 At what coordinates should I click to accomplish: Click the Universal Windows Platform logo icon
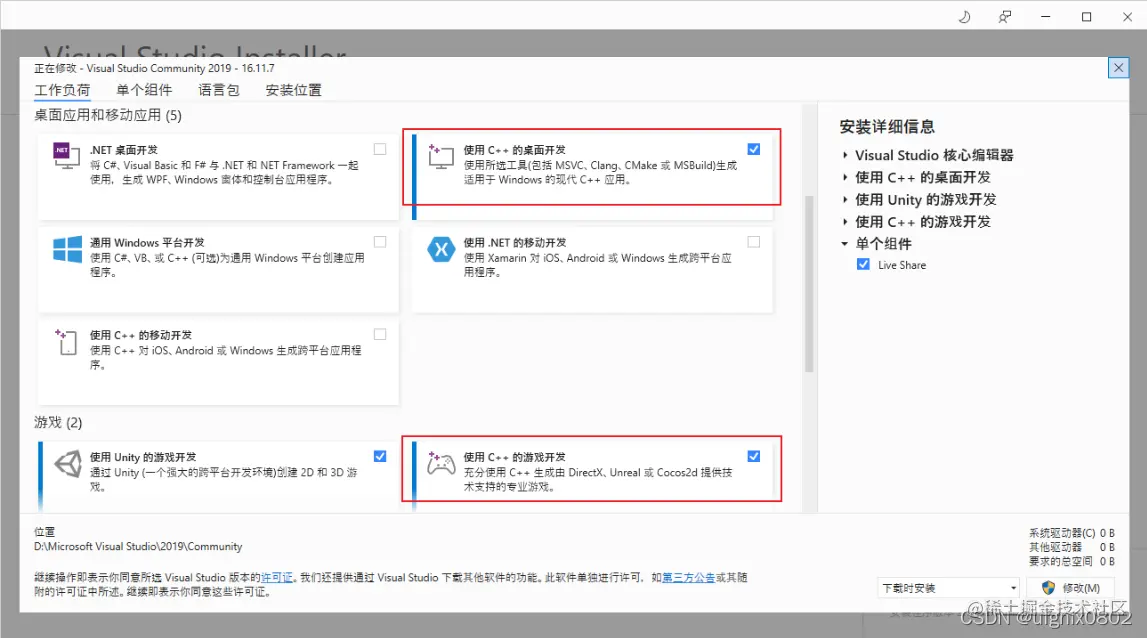point(67,249)
